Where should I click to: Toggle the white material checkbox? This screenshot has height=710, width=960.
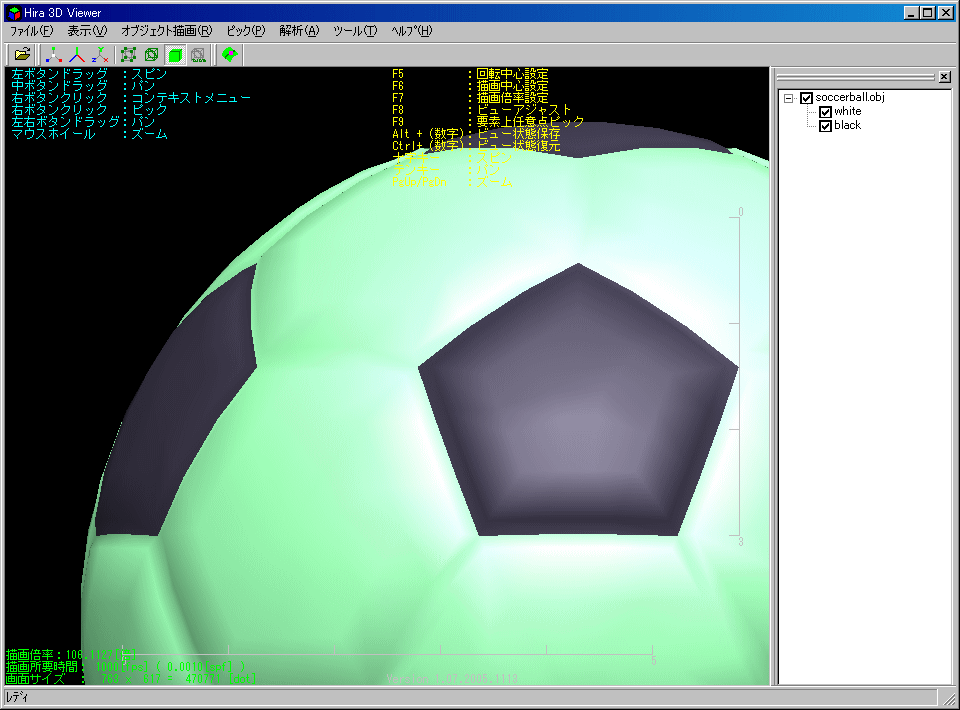(x=825, y=112)
